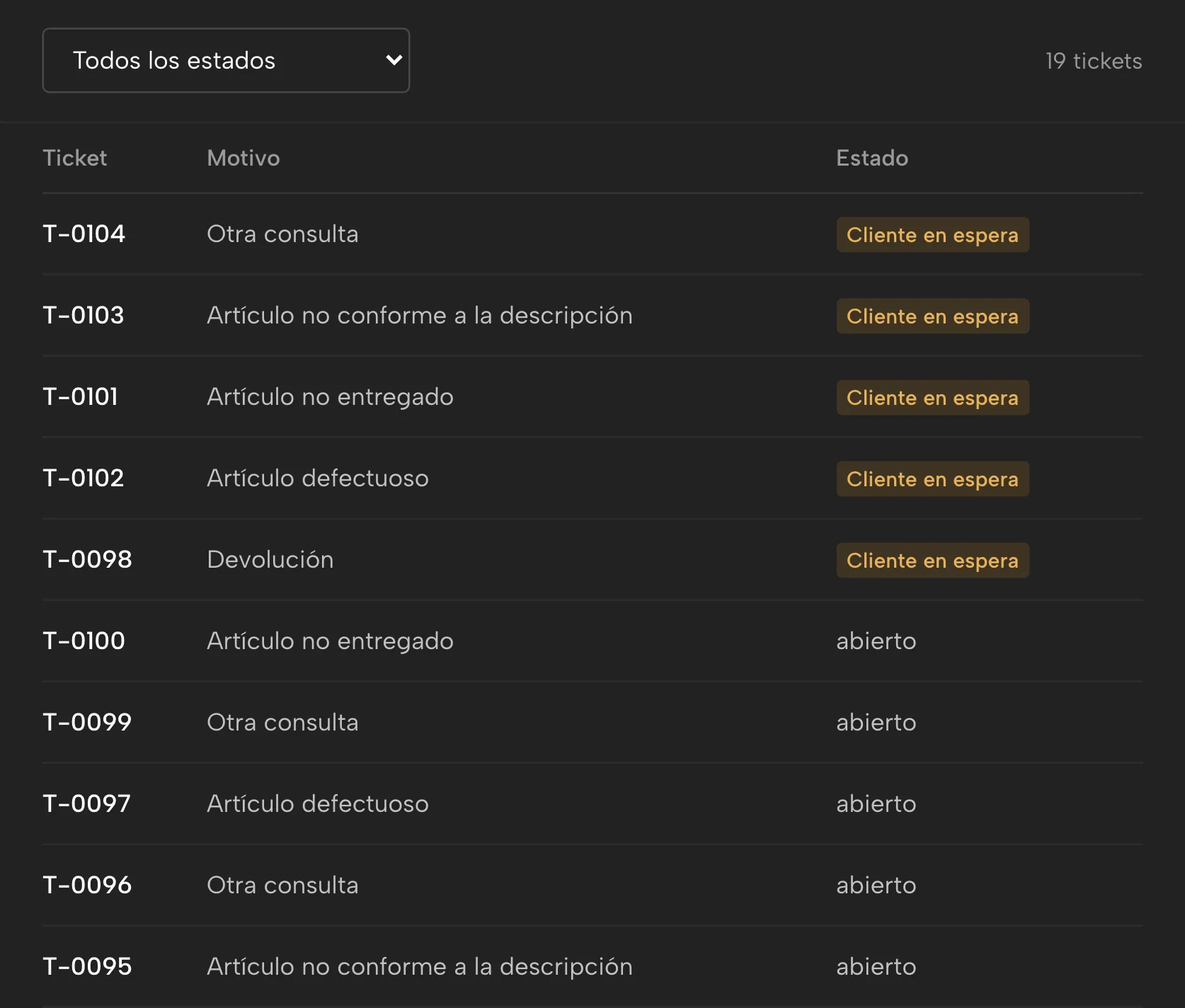Select ticket T-0100

[x=84, y=641]
